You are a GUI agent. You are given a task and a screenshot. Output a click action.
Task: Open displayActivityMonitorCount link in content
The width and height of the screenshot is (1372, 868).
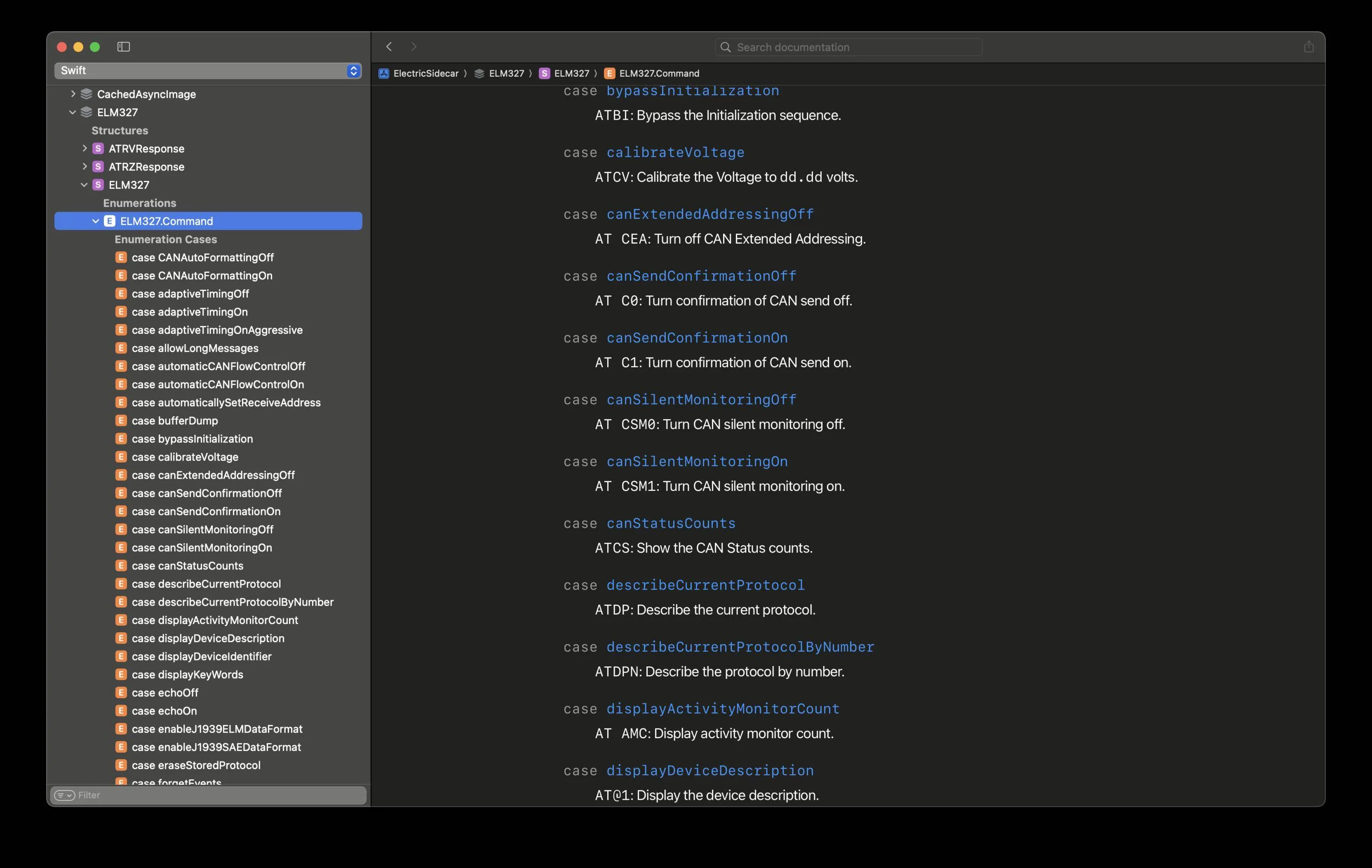[723, 708]
